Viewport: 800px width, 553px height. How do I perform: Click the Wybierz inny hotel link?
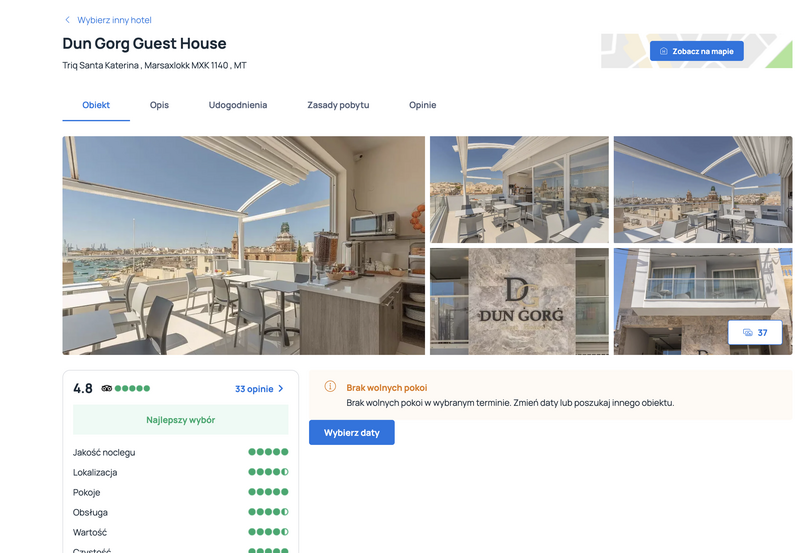tap(114, 20)
